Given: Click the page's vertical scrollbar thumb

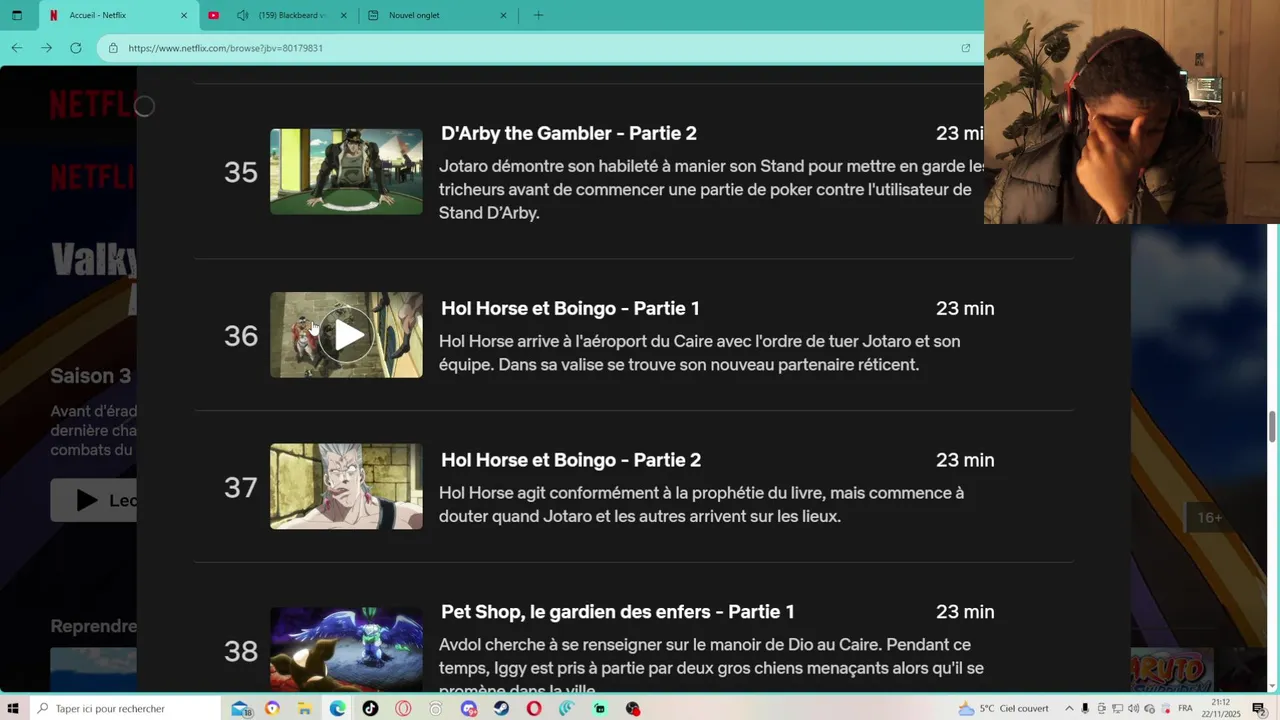Looking at the screenshot, I should (x=1273, y=426).
